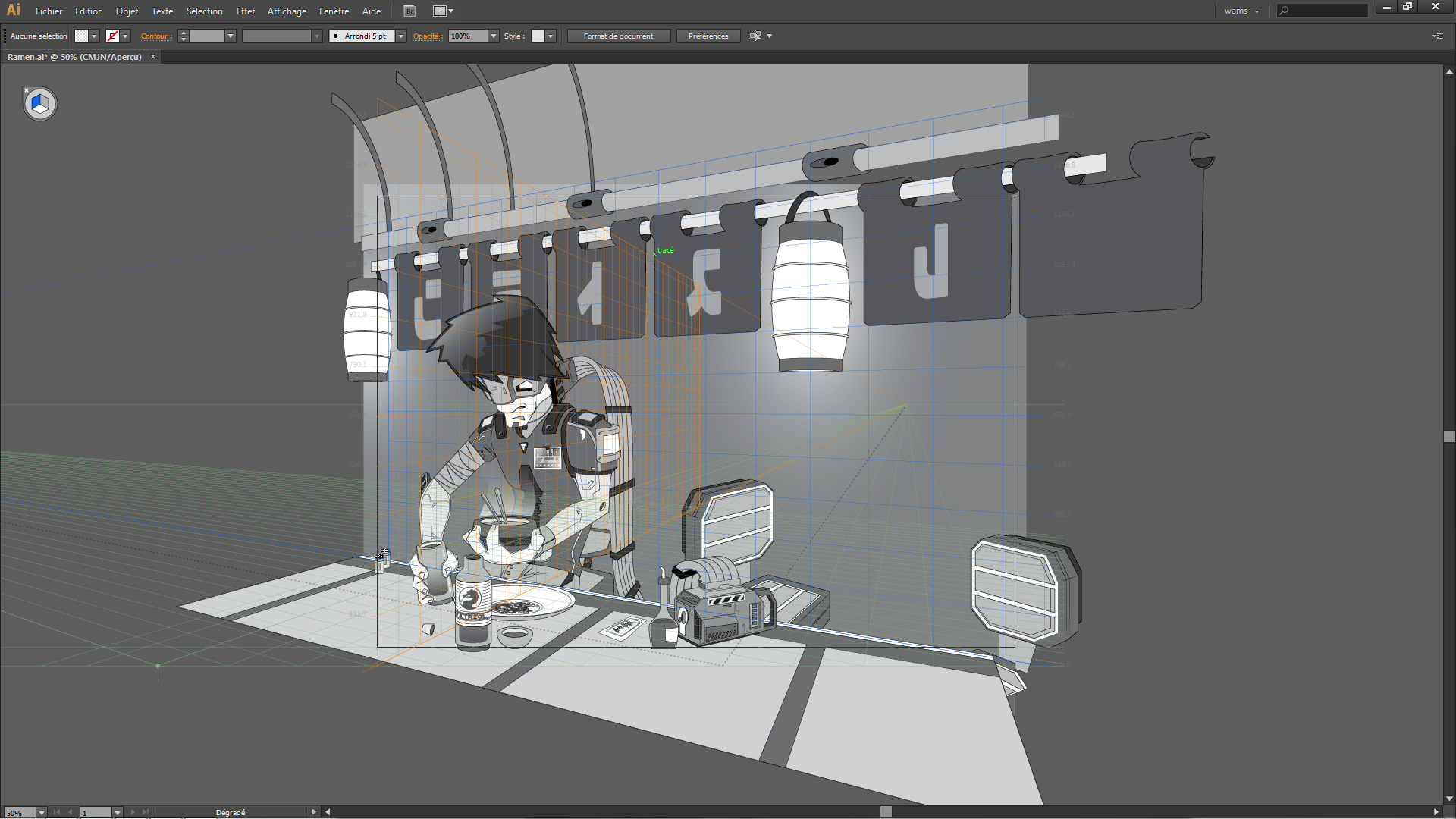
Task: Expand the opacity 100% dropdown
Action: click(494, 36)
